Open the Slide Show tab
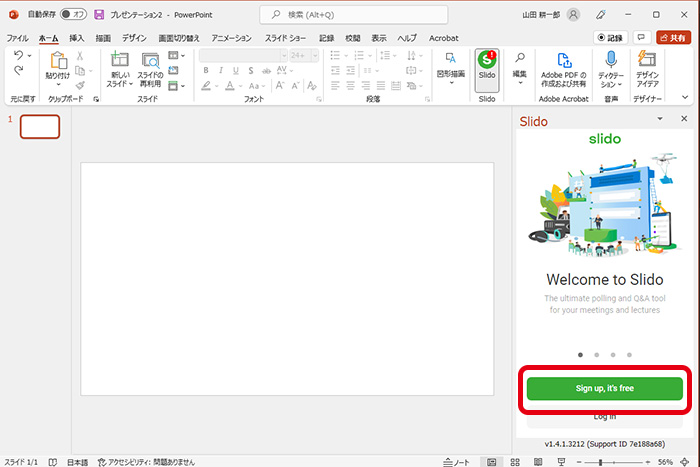The height and width of the screenshot is (467, 700). [286, 38]
